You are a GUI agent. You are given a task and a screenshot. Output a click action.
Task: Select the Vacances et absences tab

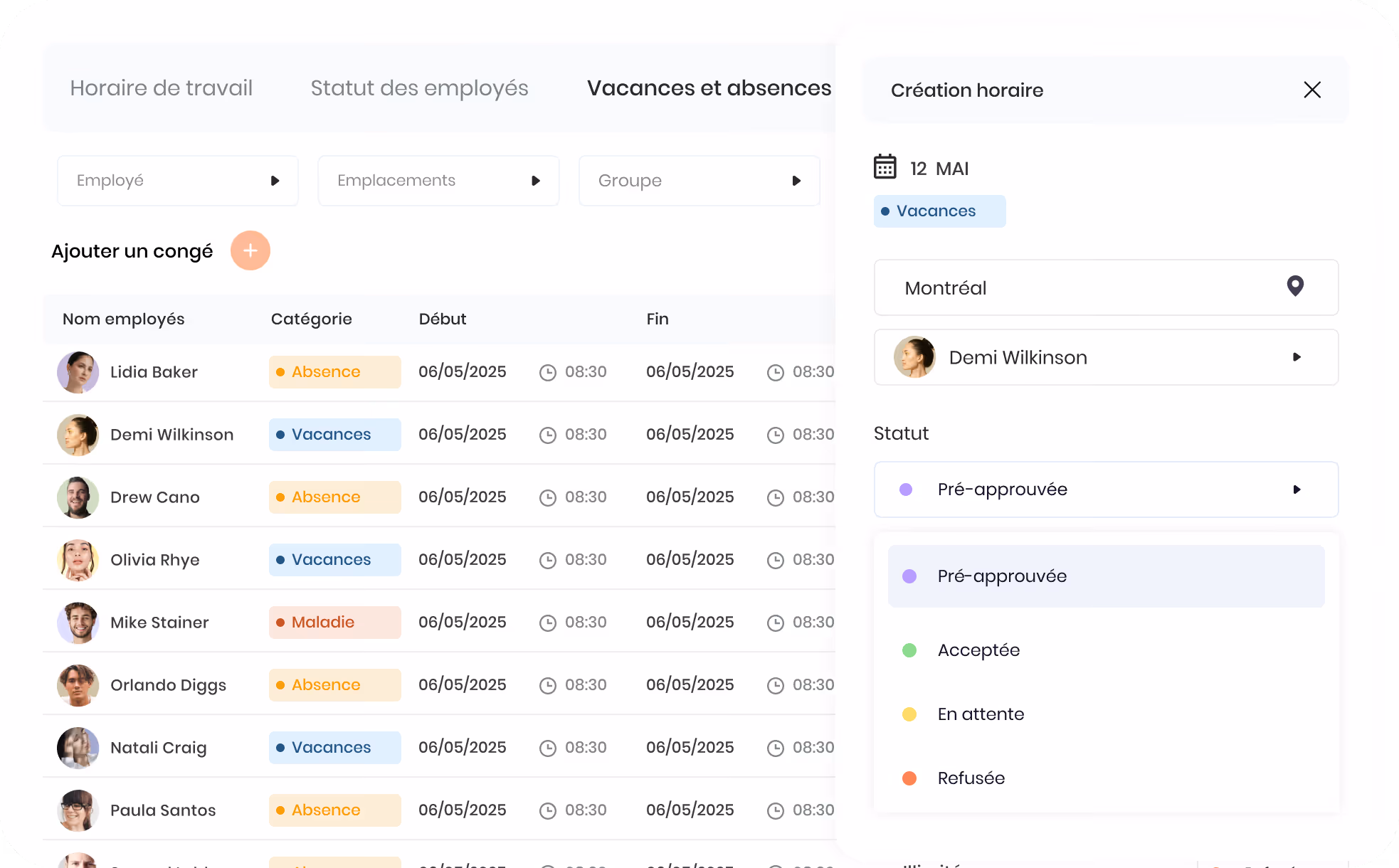pos(709,88)
